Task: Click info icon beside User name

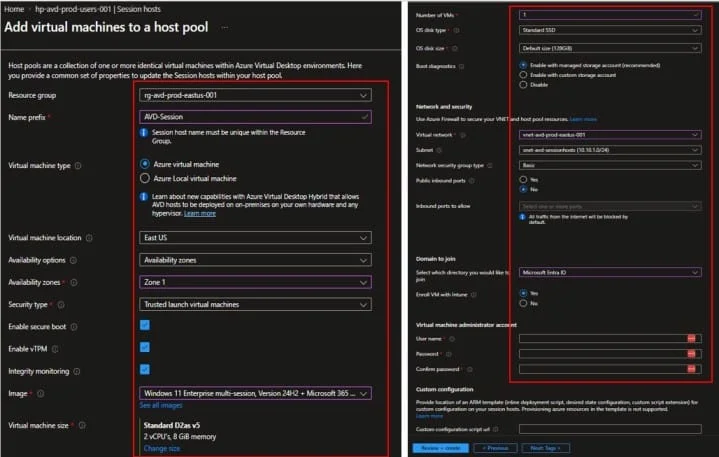Action: point(452,339)
